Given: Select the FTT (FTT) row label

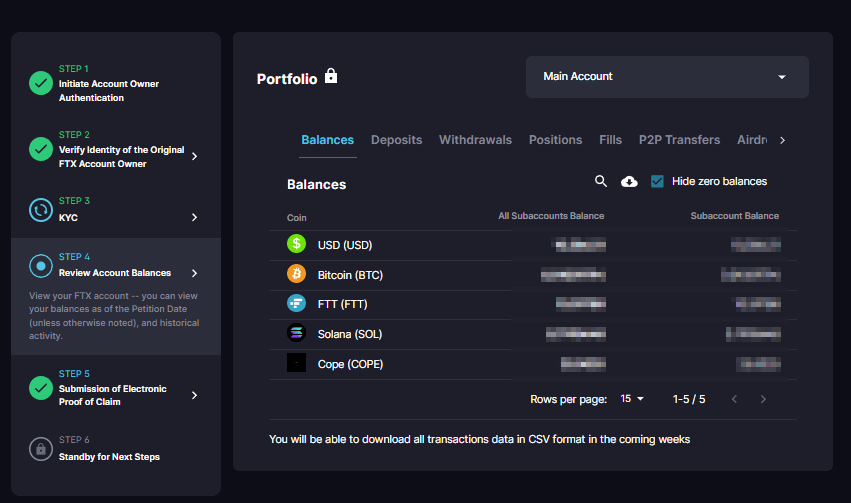Looking at the screenshot, I should pyautogui.click(x=342, y=304).
